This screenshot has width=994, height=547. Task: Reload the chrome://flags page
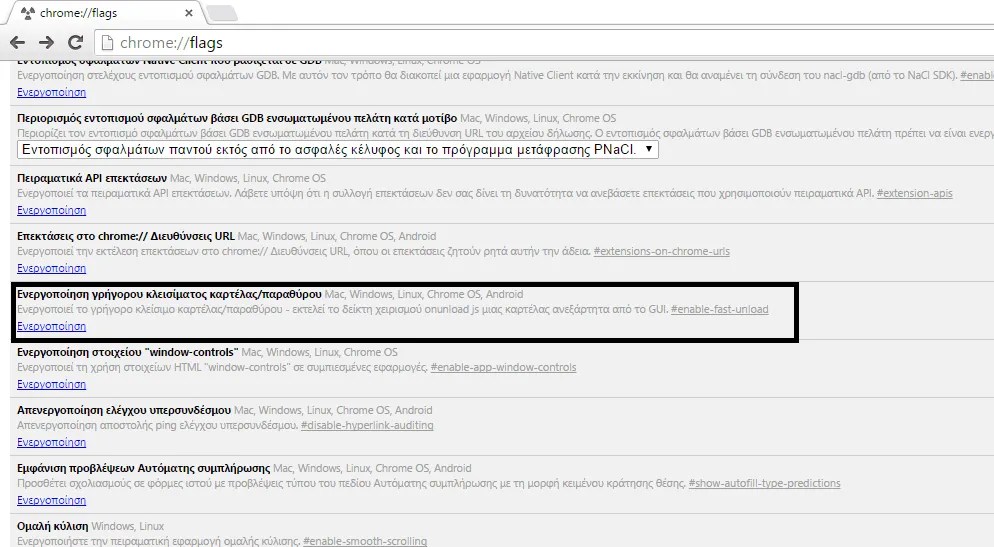pos(75,42)
